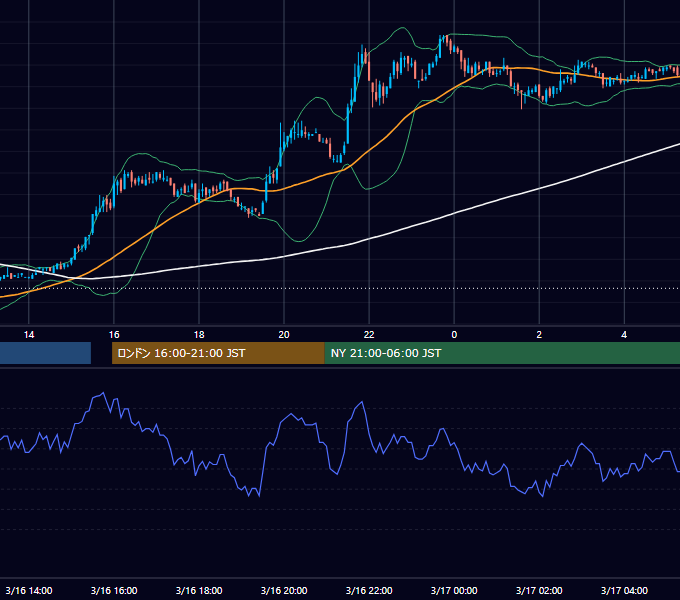Click the 3/17 00:00 date label
The image size is (680, 600).
pyautogui.click(x=454, y=590)
